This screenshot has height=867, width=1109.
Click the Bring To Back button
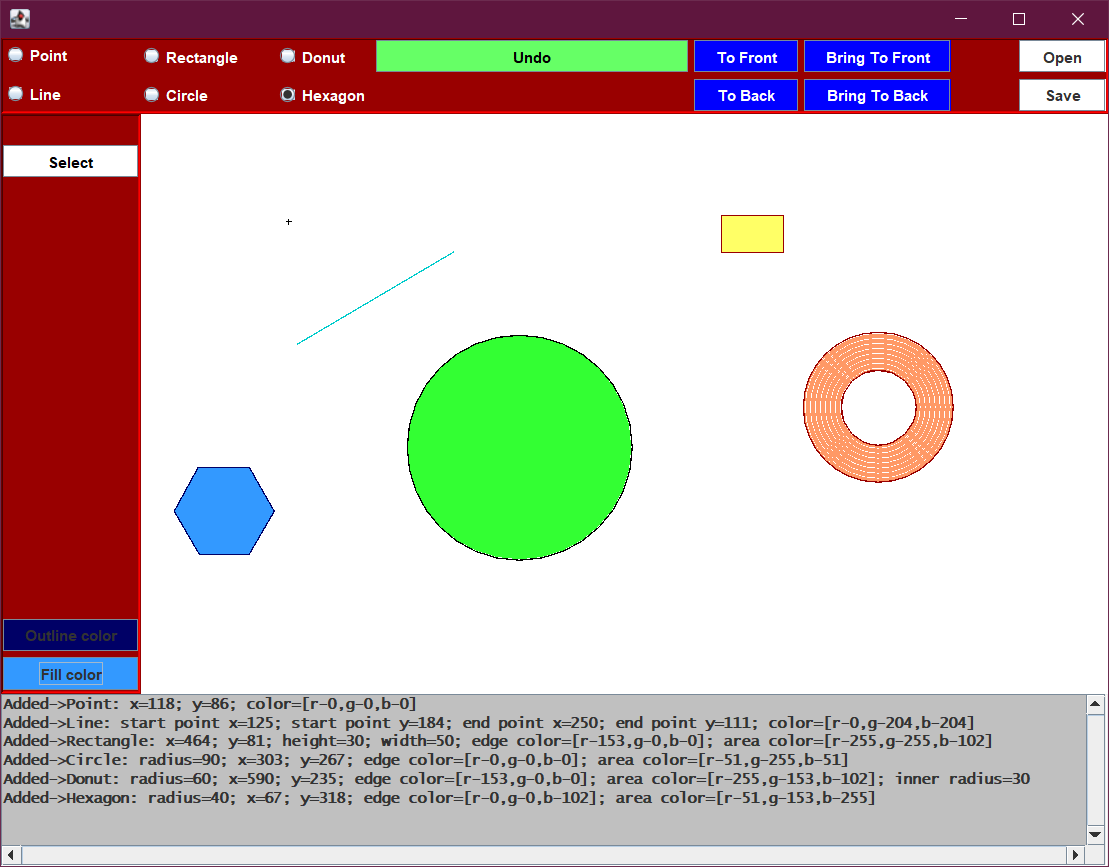coord(877,94)
